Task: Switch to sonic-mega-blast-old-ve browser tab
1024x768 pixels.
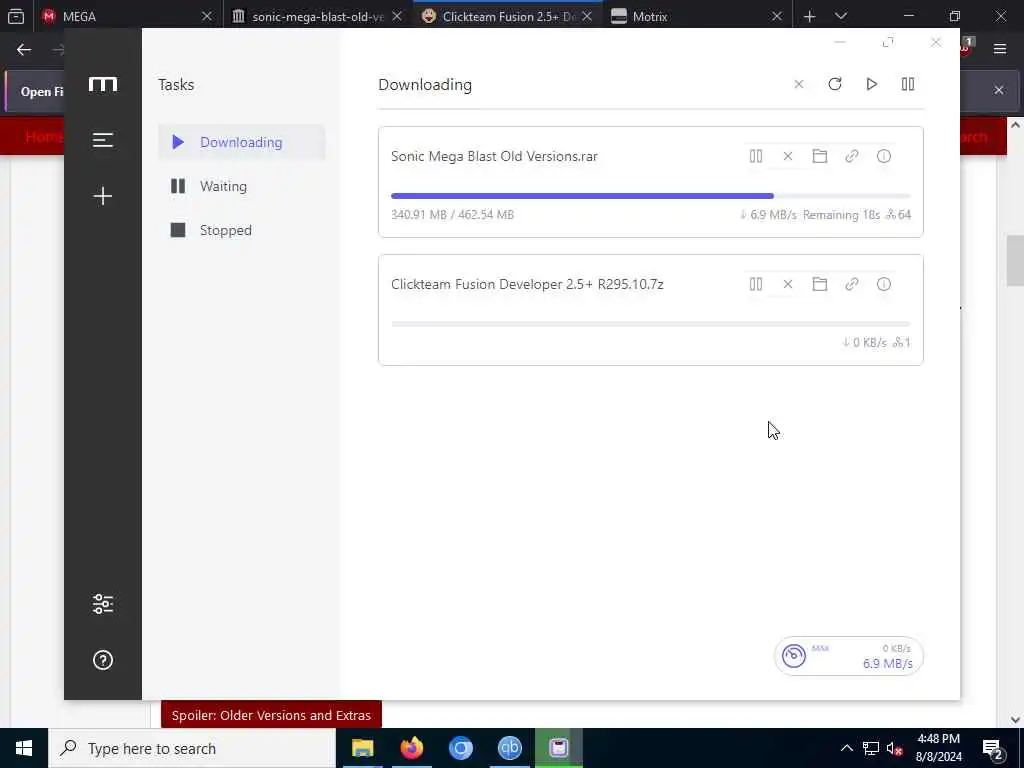Action: [x=317, y=16]
